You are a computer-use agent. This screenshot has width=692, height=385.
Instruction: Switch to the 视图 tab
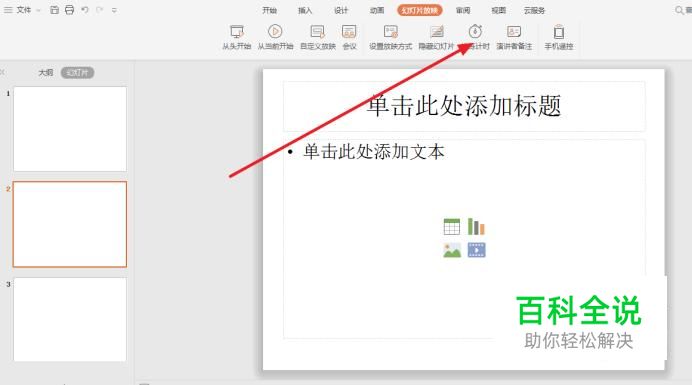pyautogui.click(x=498, y=10)
